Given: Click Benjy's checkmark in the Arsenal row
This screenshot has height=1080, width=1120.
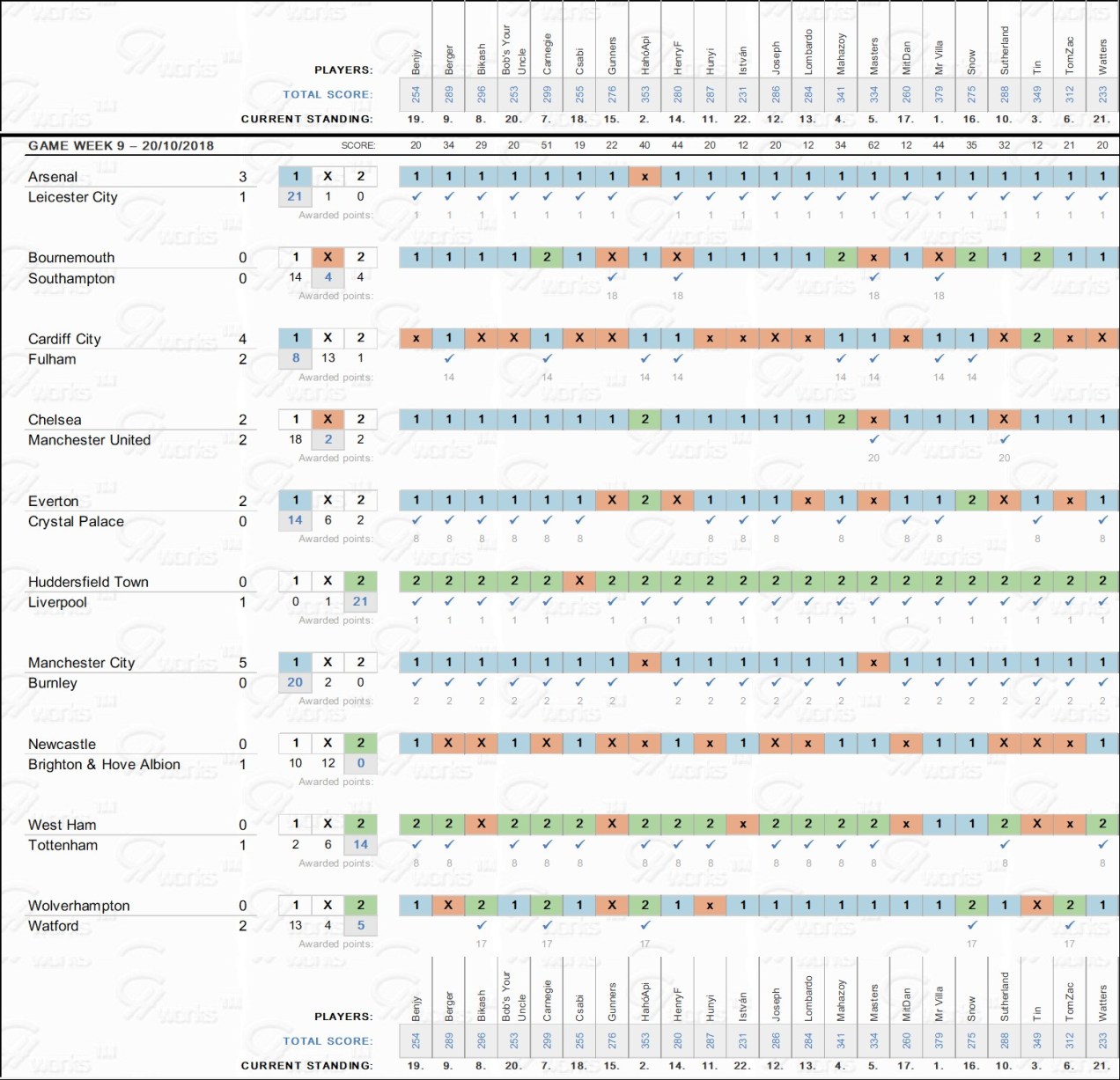Looking at the screenshot, I should [416, 196].
